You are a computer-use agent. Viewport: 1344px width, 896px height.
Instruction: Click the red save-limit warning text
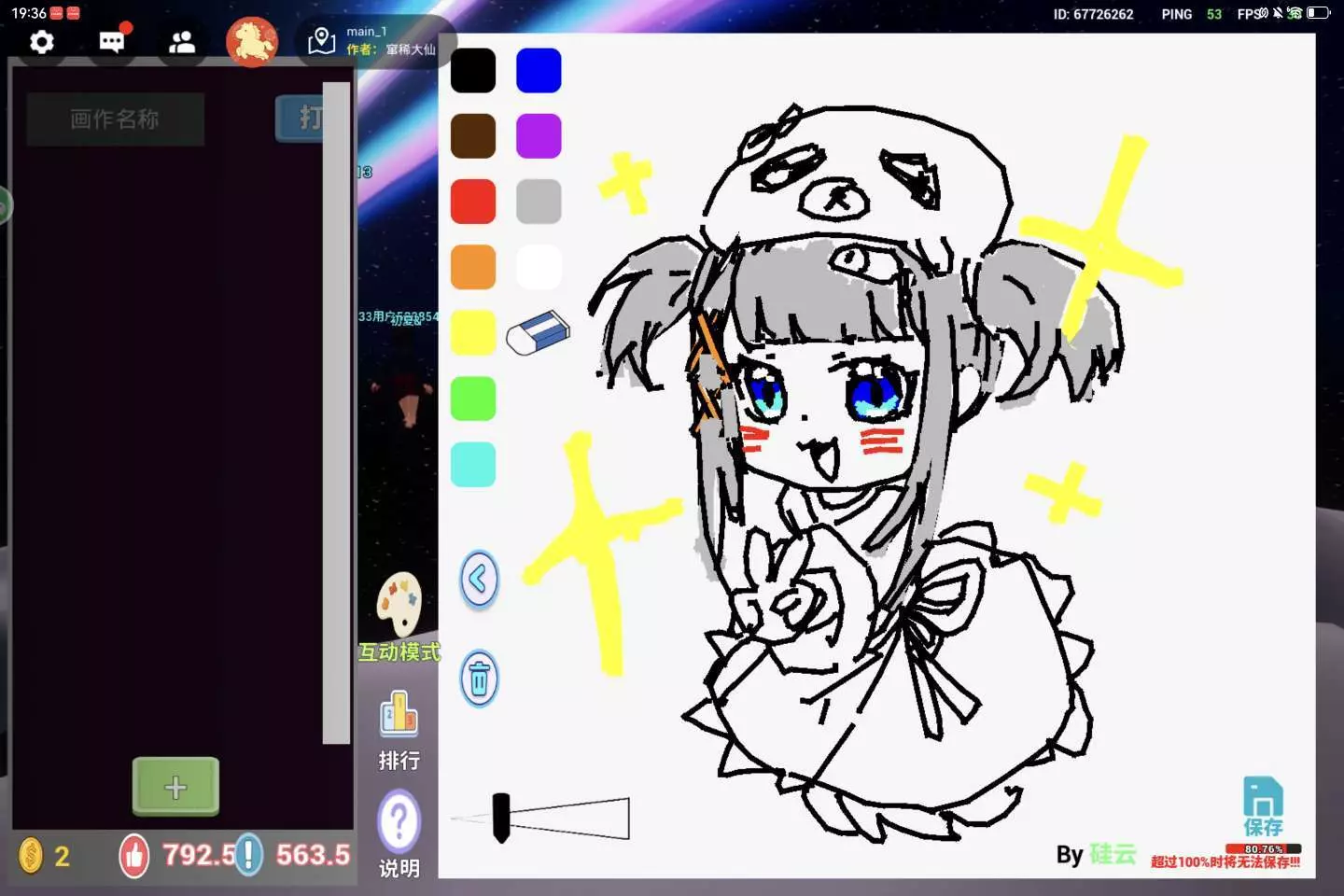(1225, 862)
